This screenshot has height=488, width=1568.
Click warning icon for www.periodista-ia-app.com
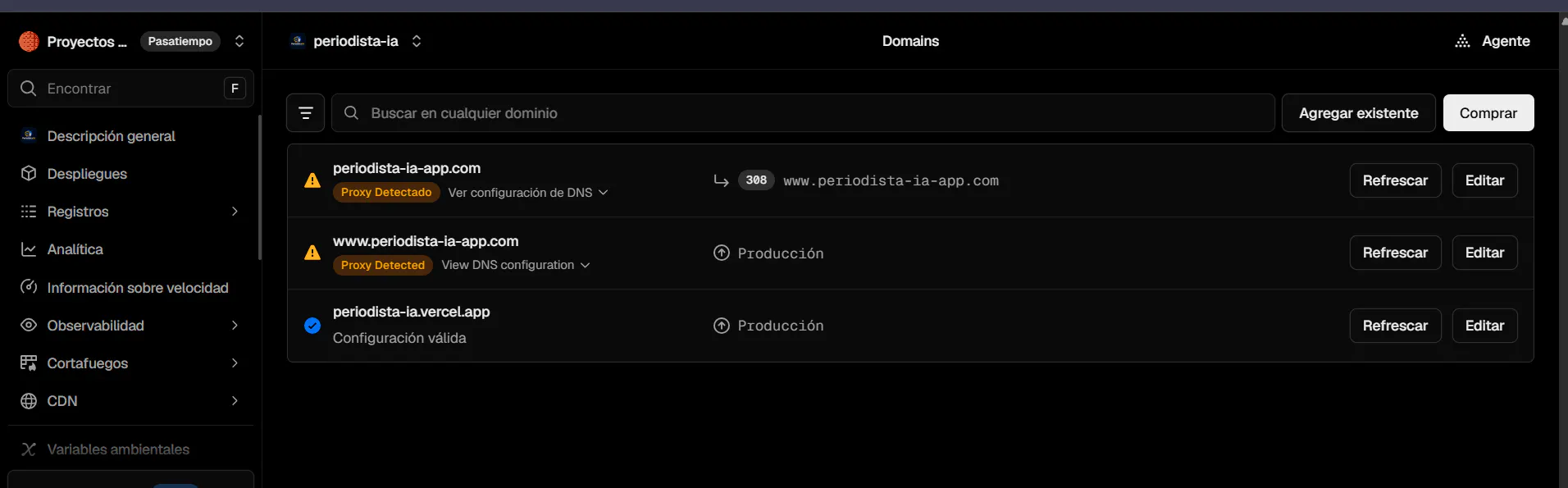click(x=312, y=253)
